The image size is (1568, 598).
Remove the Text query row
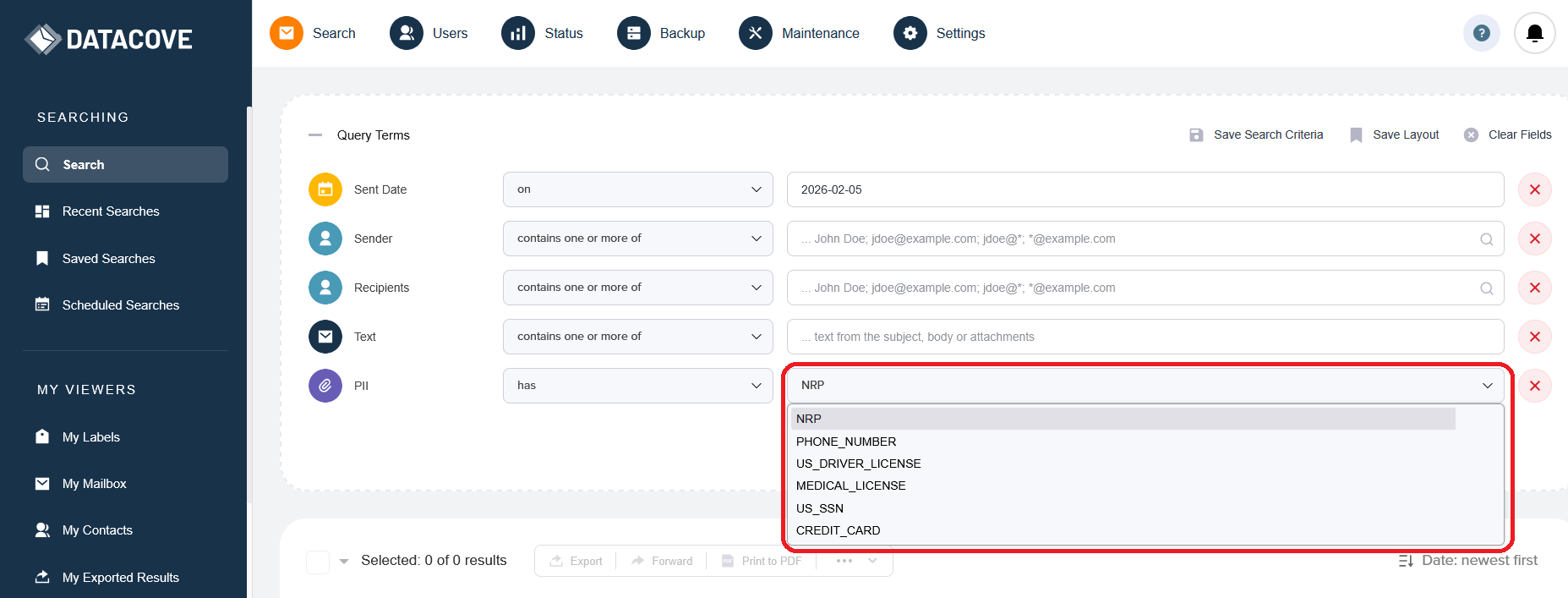(x=1535, y=337)
